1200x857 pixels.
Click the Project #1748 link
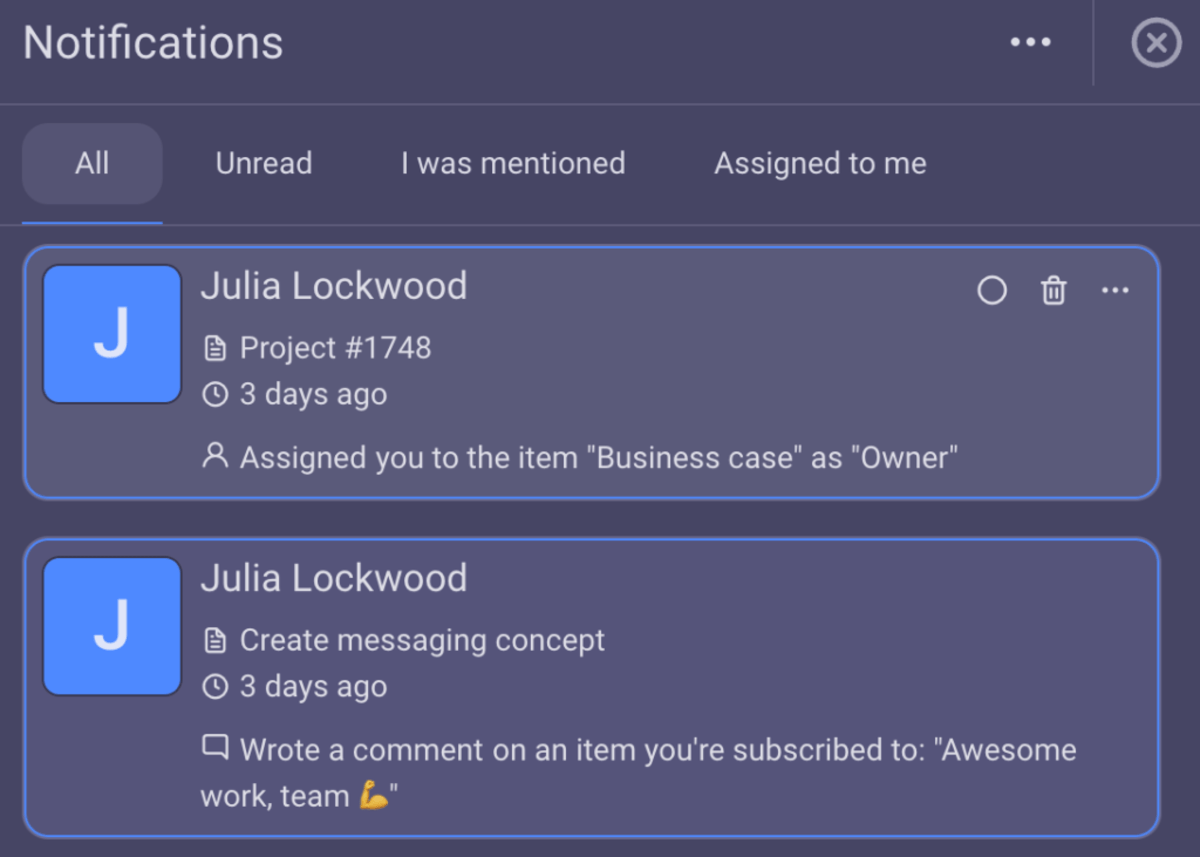click(335, 347)
